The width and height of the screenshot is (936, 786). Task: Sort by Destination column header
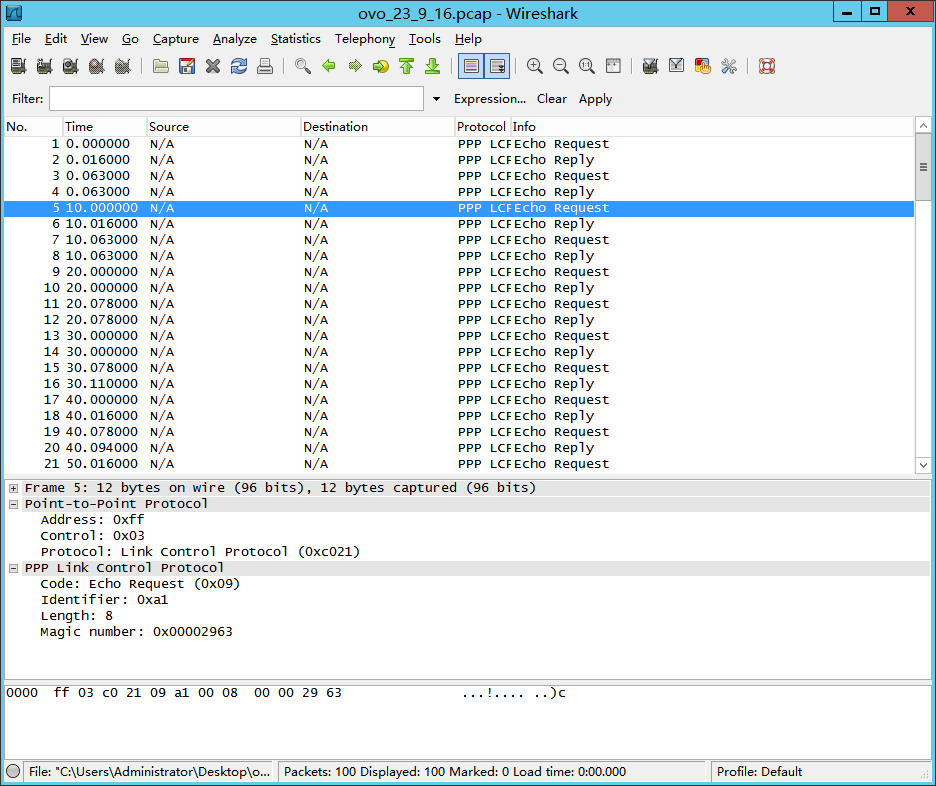377,127
